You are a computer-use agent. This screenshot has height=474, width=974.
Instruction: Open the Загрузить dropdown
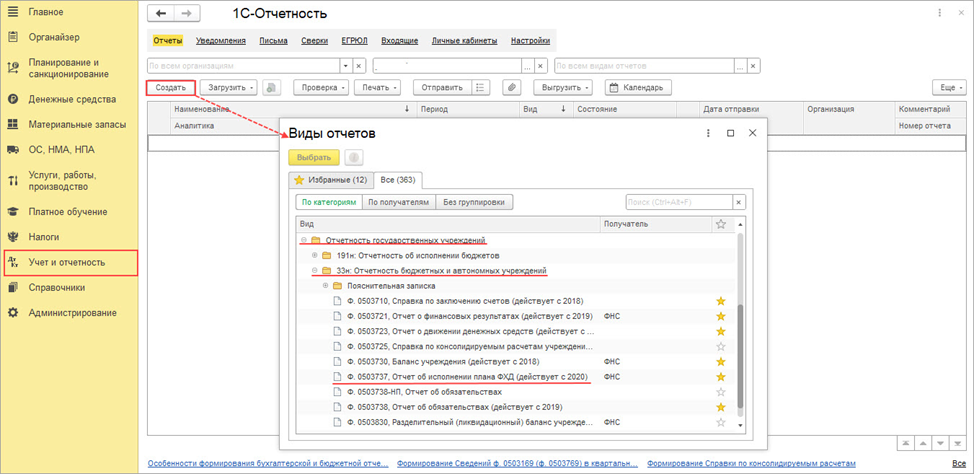229,88
